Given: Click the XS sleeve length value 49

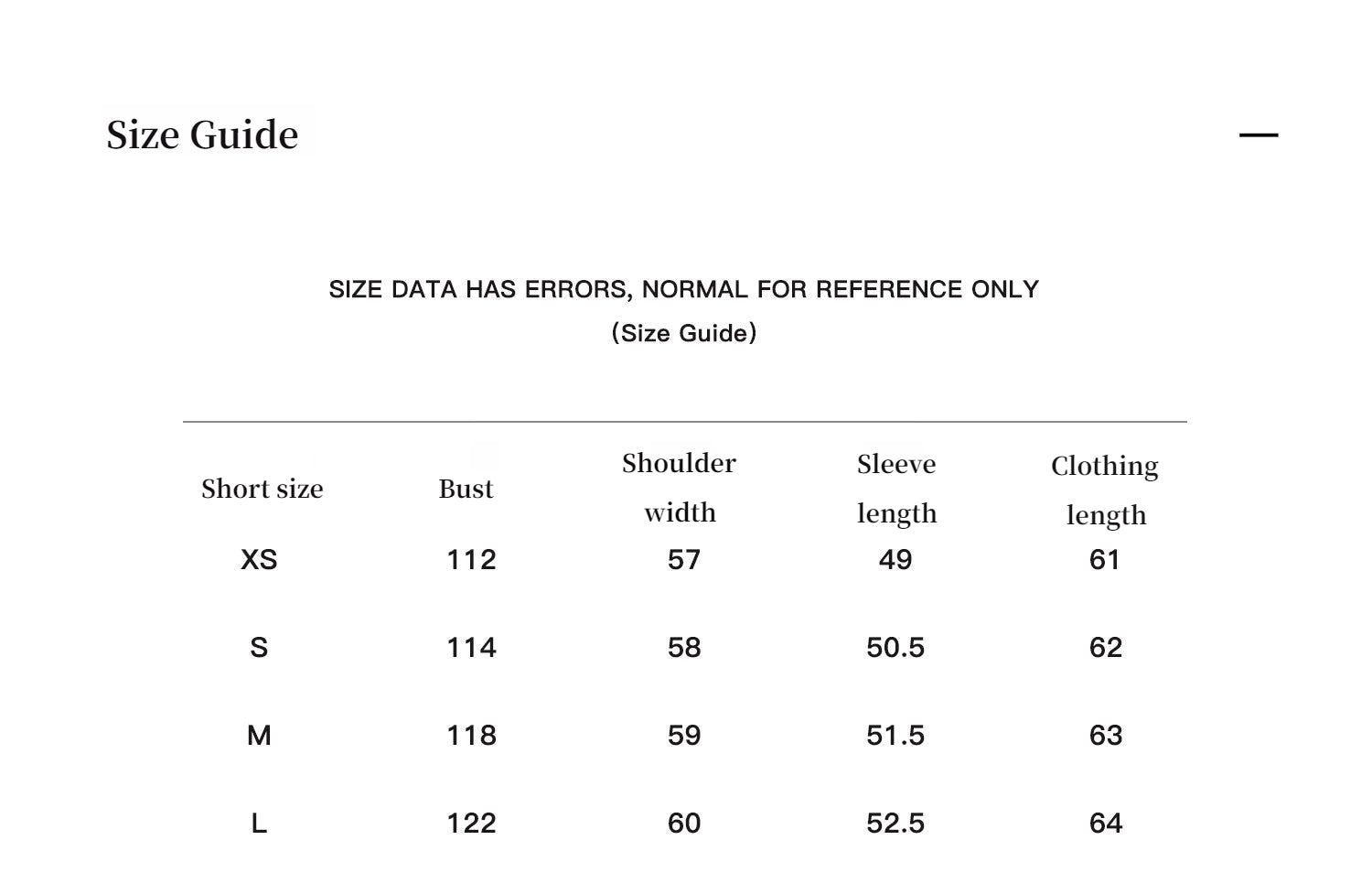Looking at the screenshot, I should click(x=895, y=560).
